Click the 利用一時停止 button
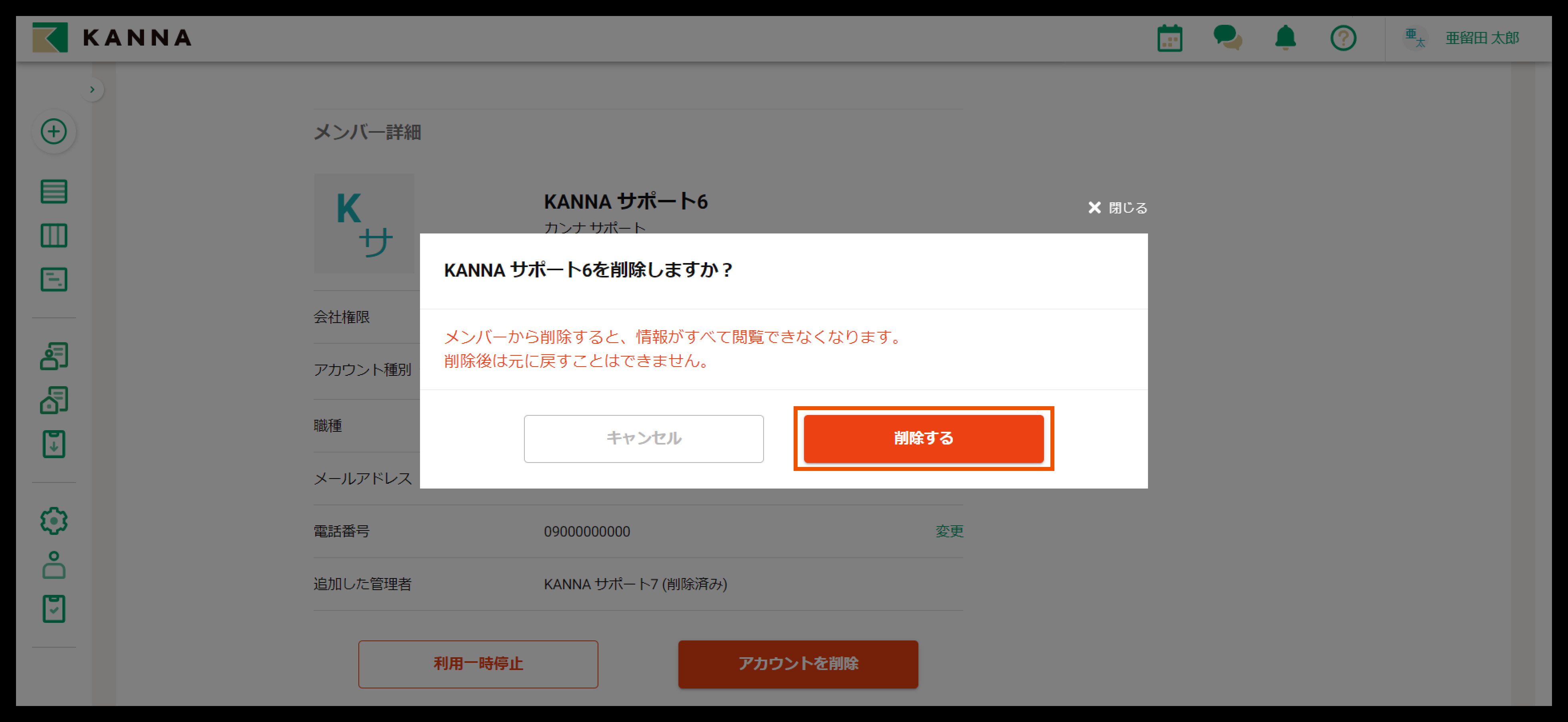The height and width of the screenshot is (722, 1568). (478, 664)
